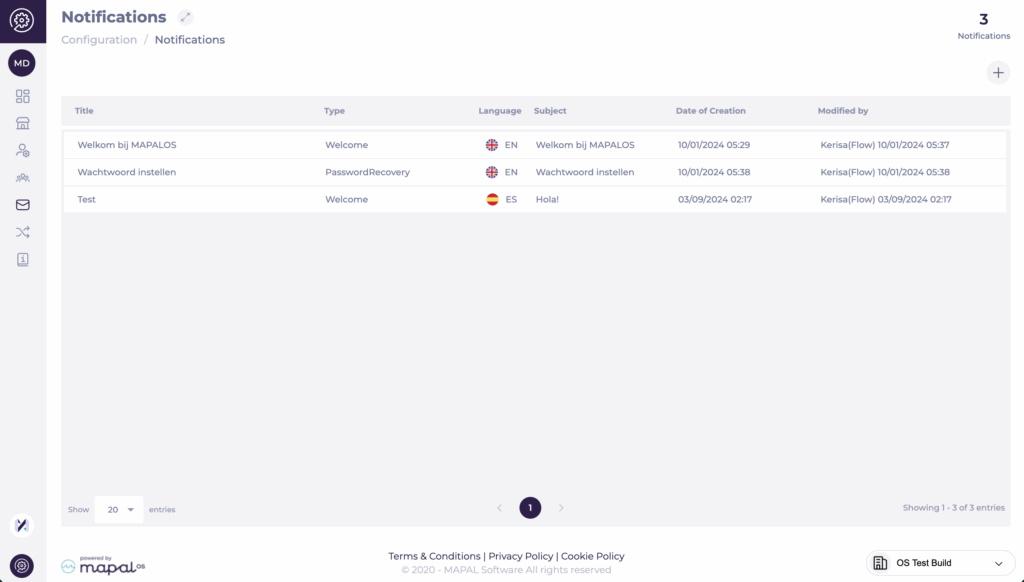1024x582 pixels.
Task: Click the configuration gear logo in sidebar
Action: click(x=22, y=21)
